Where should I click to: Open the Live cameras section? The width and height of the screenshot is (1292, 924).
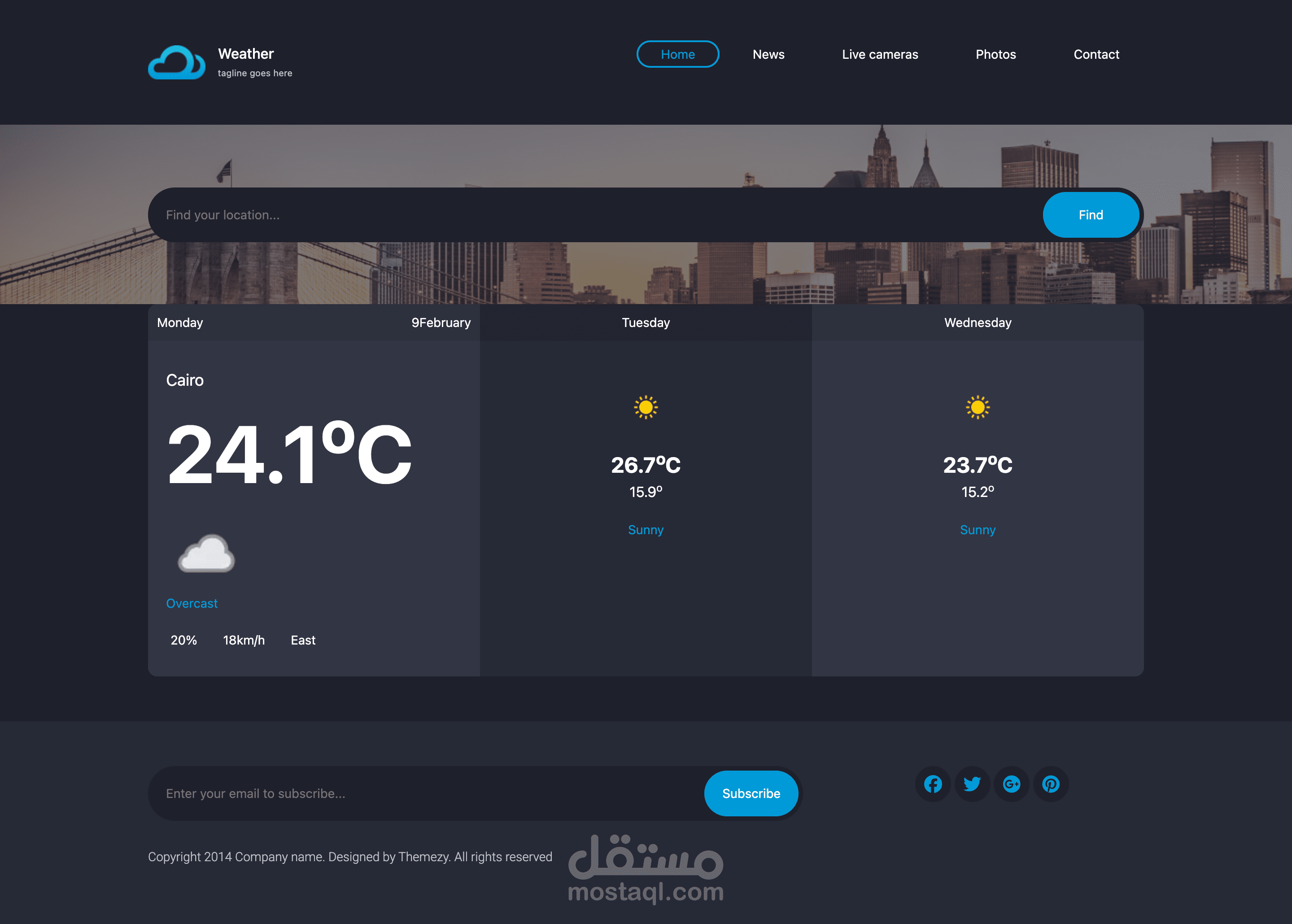tap(880, 54)
